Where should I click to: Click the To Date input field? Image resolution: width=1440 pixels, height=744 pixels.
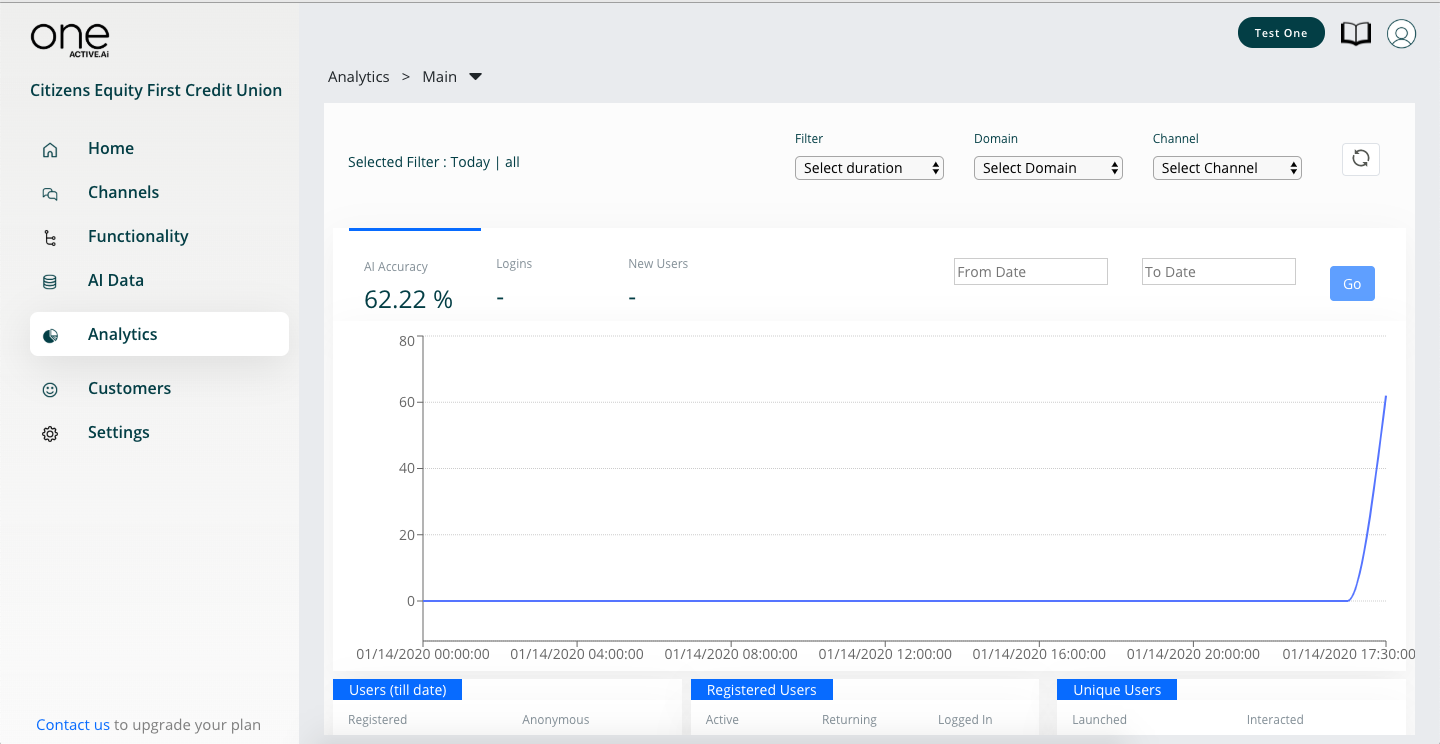(1219, 271)
